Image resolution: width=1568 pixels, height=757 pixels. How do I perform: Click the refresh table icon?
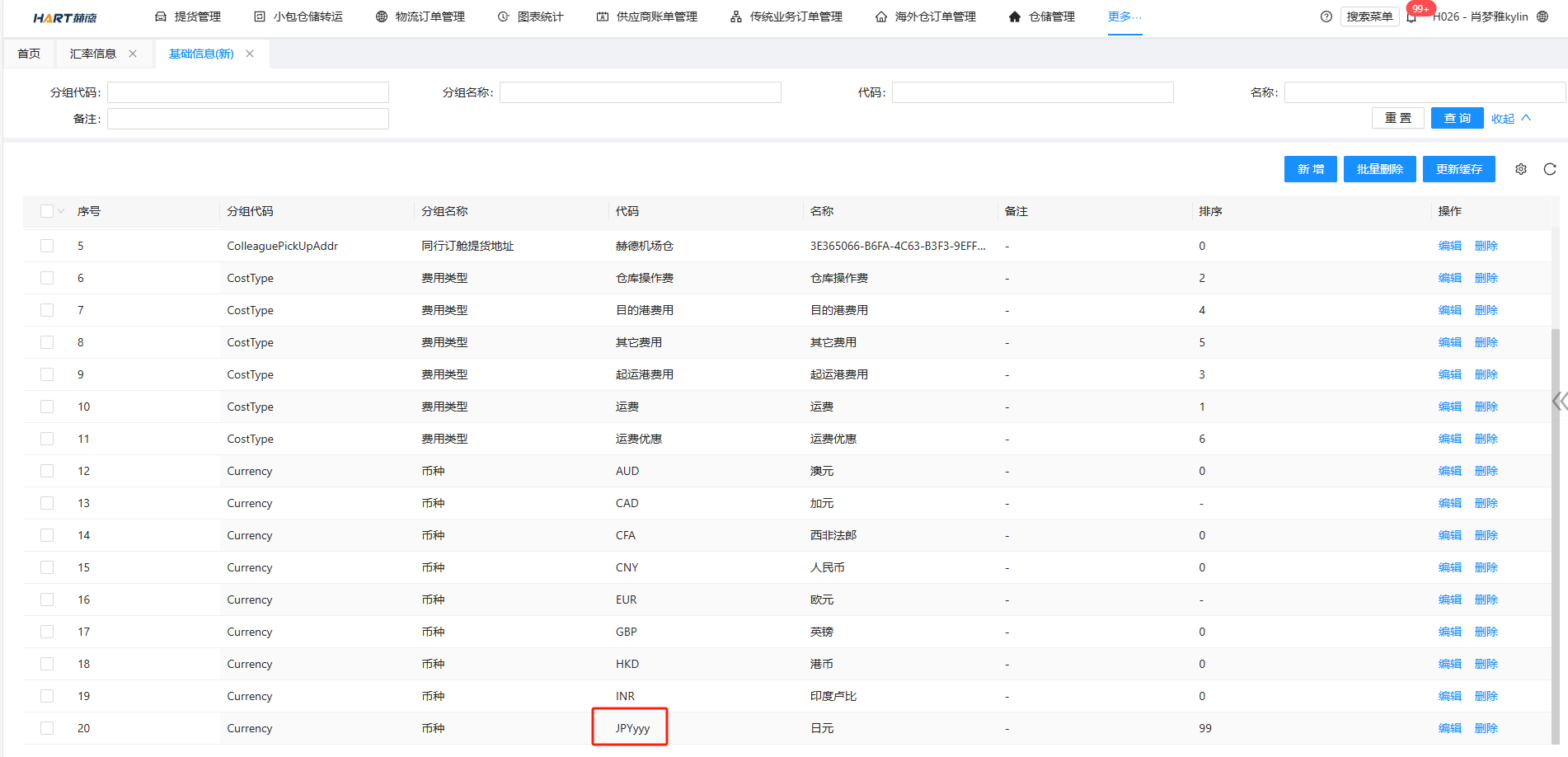(1550, 169)
